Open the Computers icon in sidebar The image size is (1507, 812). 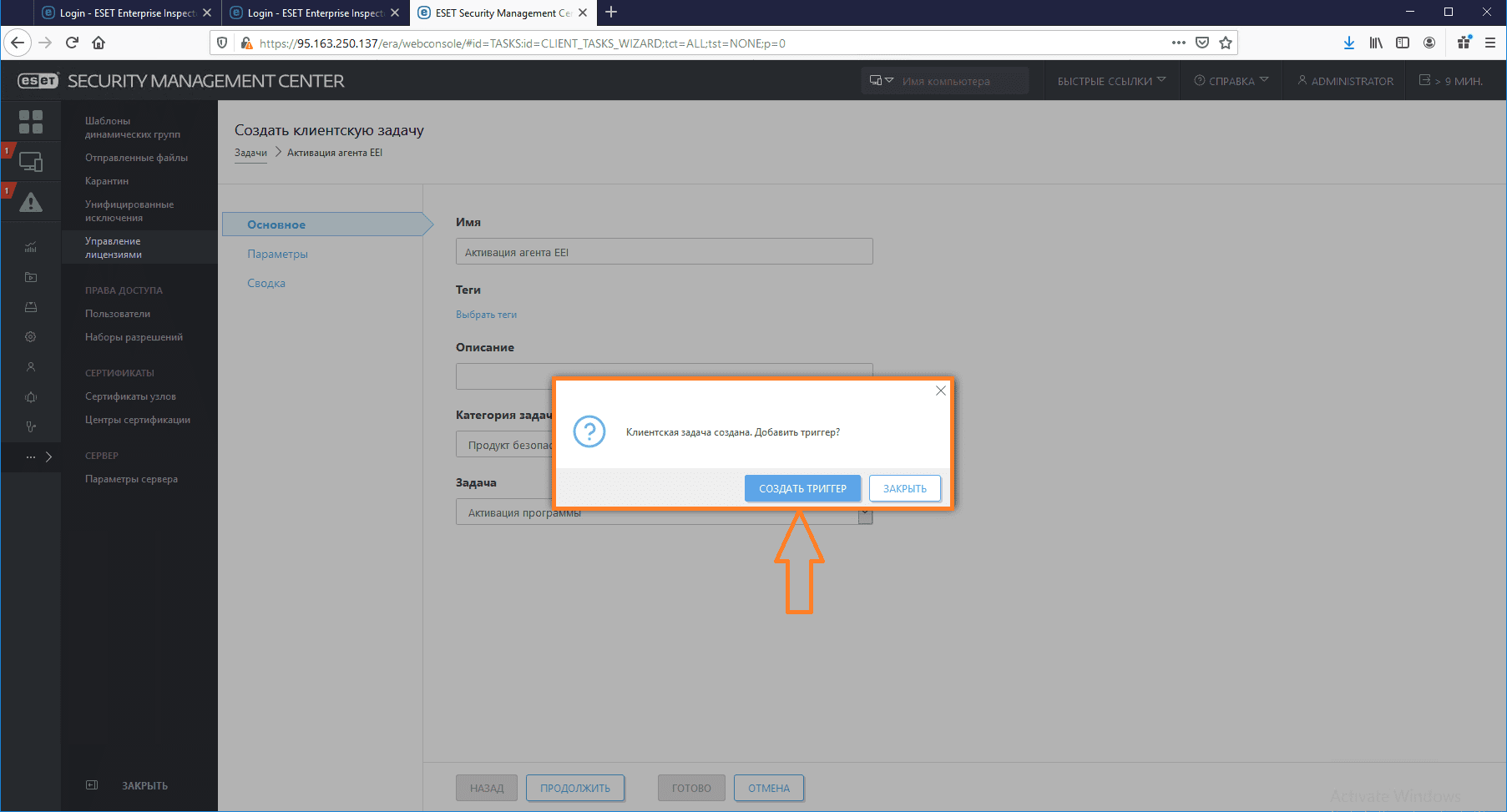coord(31,162)
